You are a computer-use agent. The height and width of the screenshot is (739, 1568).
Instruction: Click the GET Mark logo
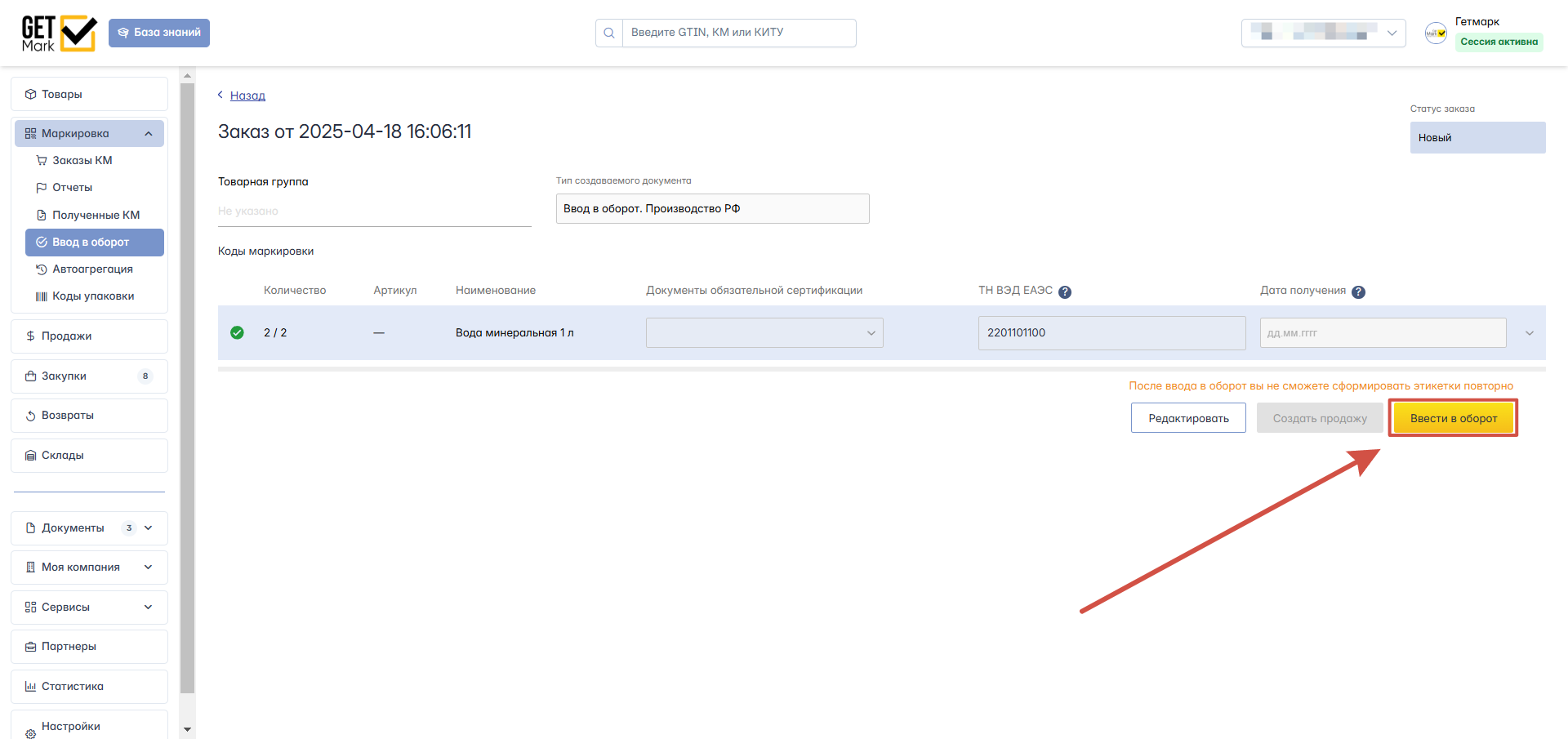click(59, 33)
